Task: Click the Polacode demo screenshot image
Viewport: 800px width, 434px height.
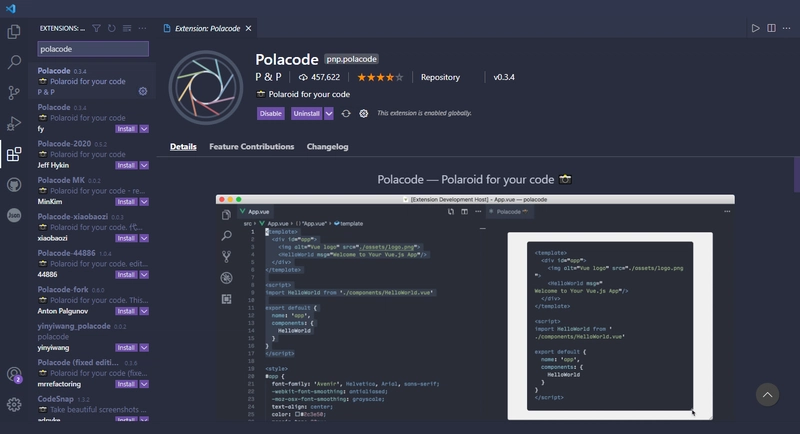Action: 475,308
